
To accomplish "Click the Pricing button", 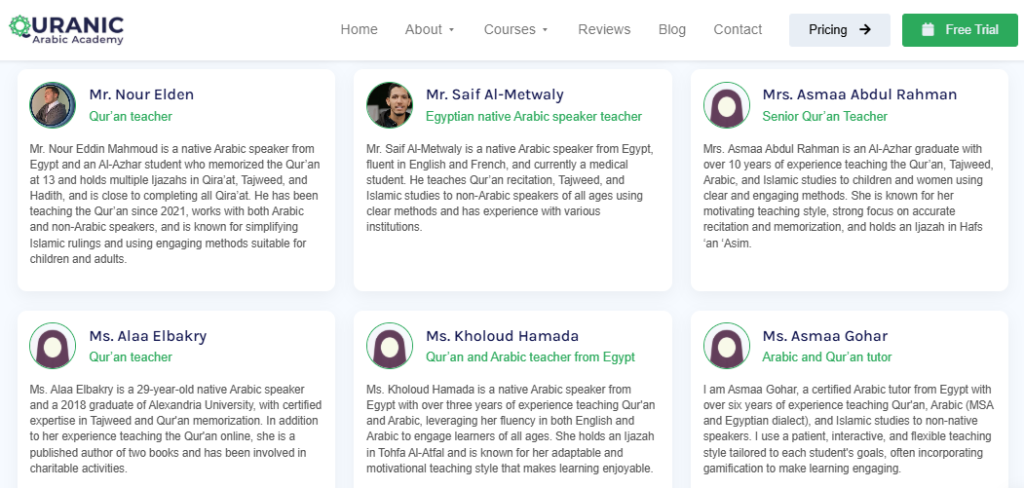I will (x=840, y=30).
